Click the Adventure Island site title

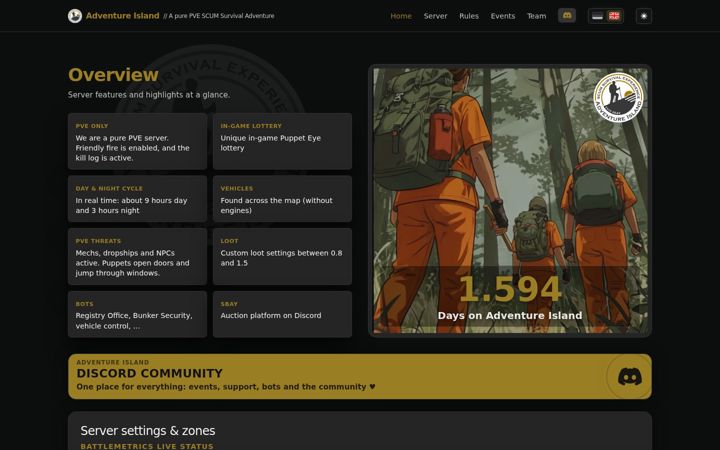(123, 16)
